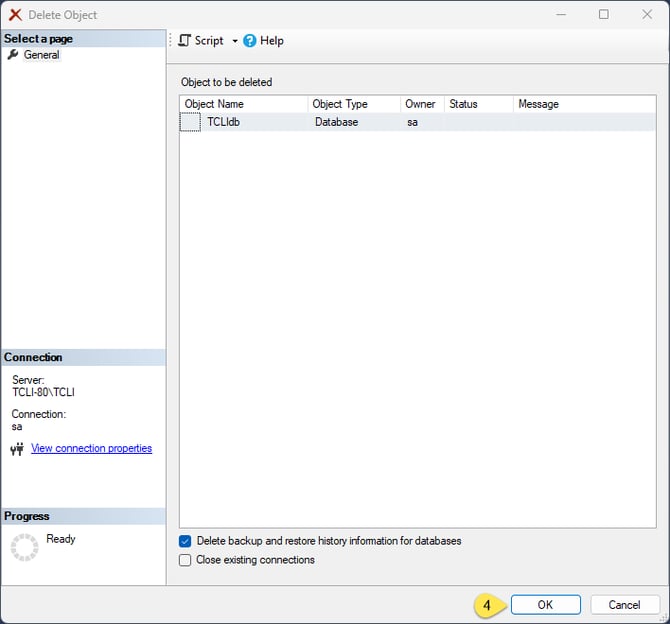Click the TCLIdb row icon
670x624 pixels.
(190, 122)
